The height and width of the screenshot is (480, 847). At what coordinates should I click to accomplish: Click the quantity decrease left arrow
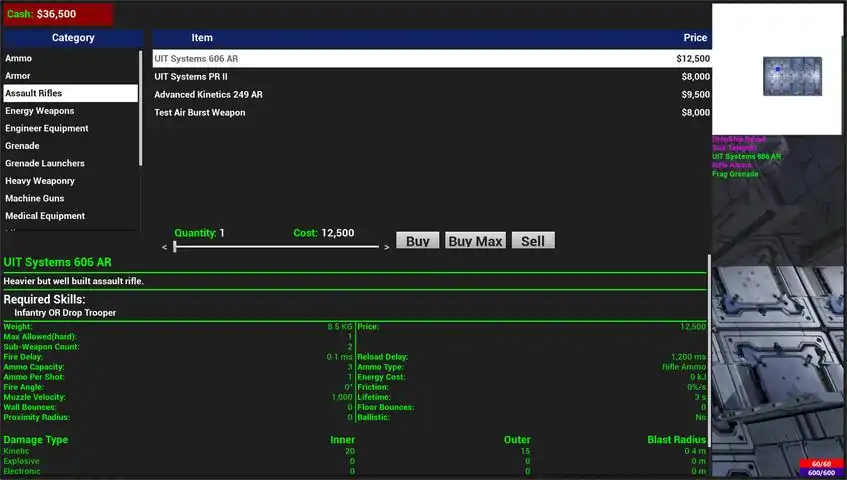[x=165, y=247]
